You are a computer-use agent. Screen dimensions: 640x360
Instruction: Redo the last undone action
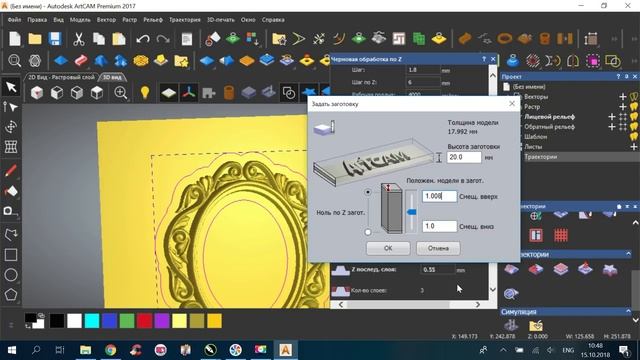[x=163, y=39]
